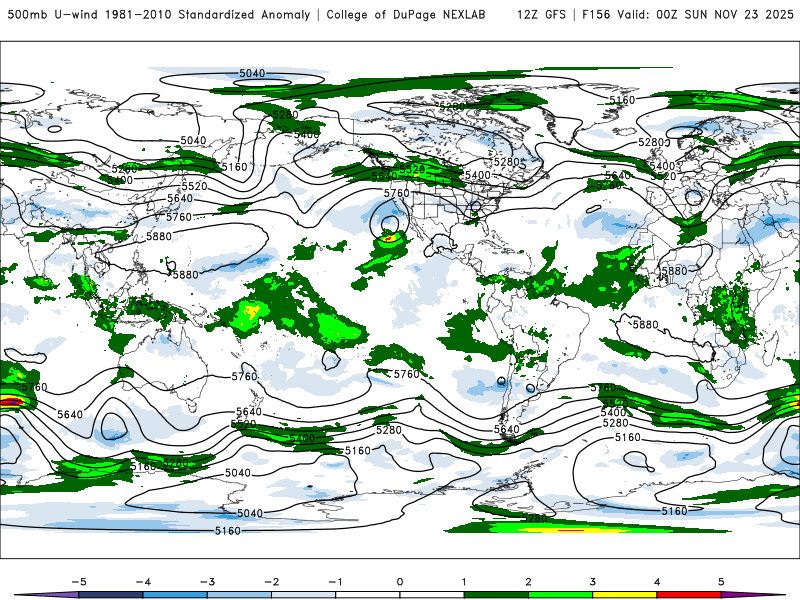This screenshot has width=800, height=600.
Task: Click the '1' tick label on the color bar
Action: (464, 582)
